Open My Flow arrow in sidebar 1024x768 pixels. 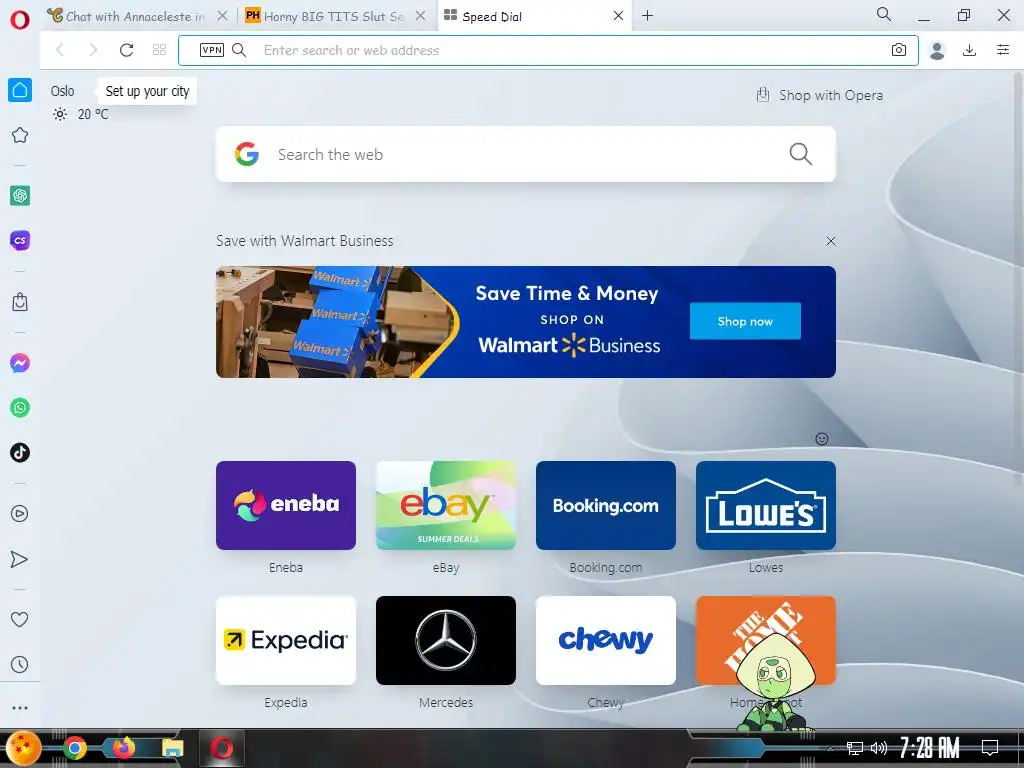20,559
